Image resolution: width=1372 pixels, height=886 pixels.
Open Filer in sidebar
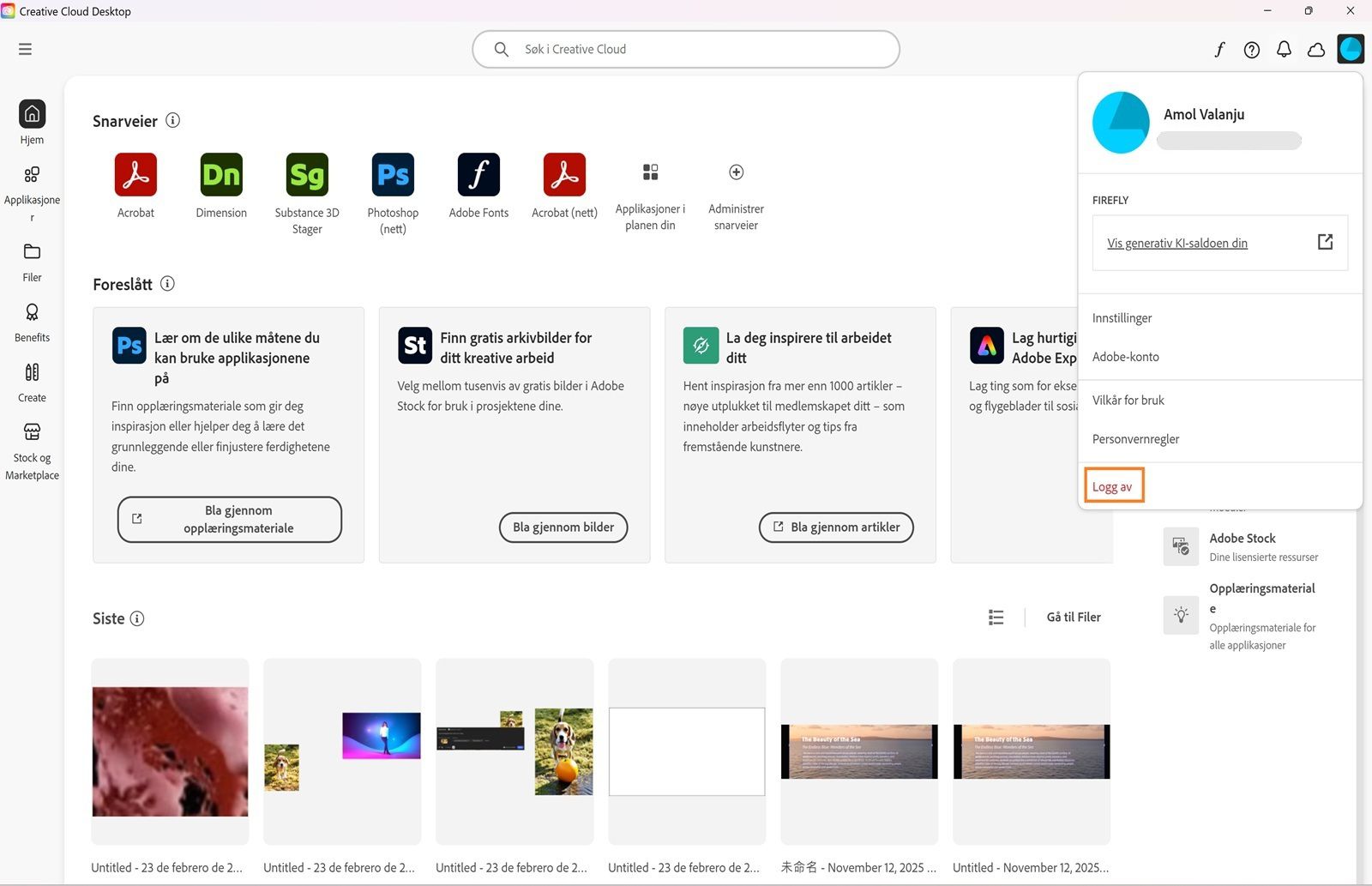[32, 262]
